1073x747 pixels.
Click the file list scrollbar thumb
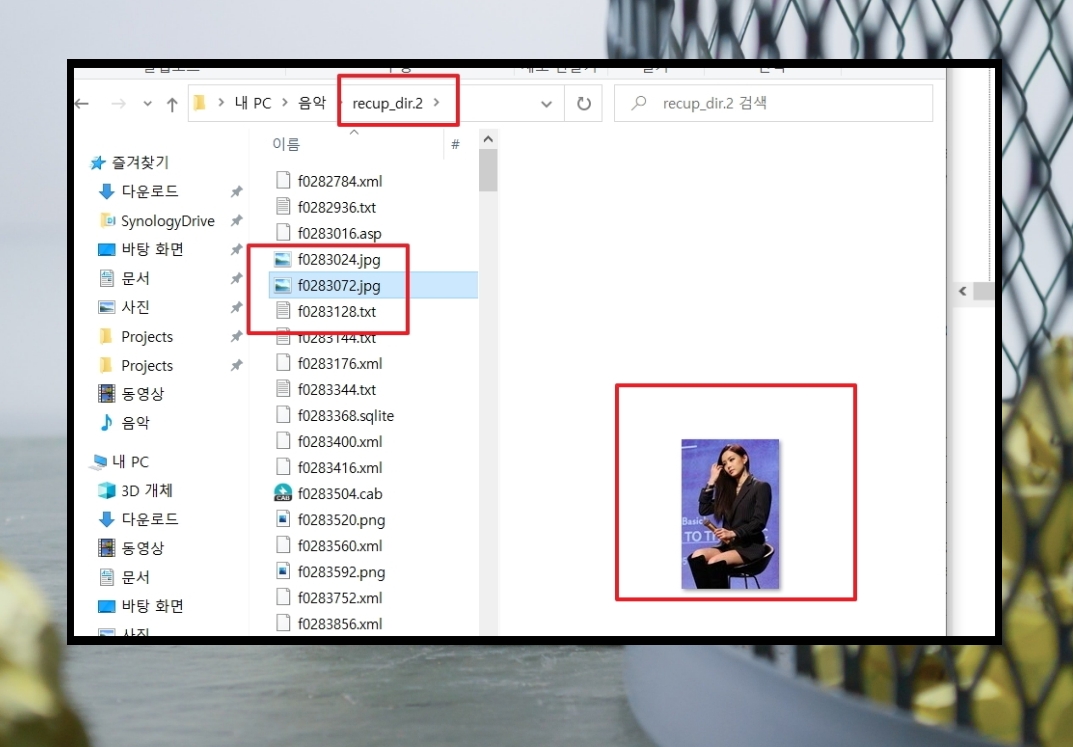point(488,170)
